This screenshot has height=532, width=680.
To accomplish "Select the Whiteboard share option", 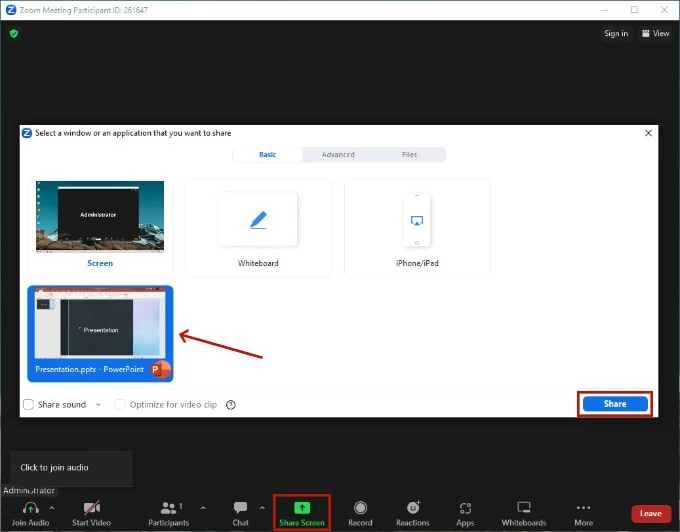I will [258, 227].
